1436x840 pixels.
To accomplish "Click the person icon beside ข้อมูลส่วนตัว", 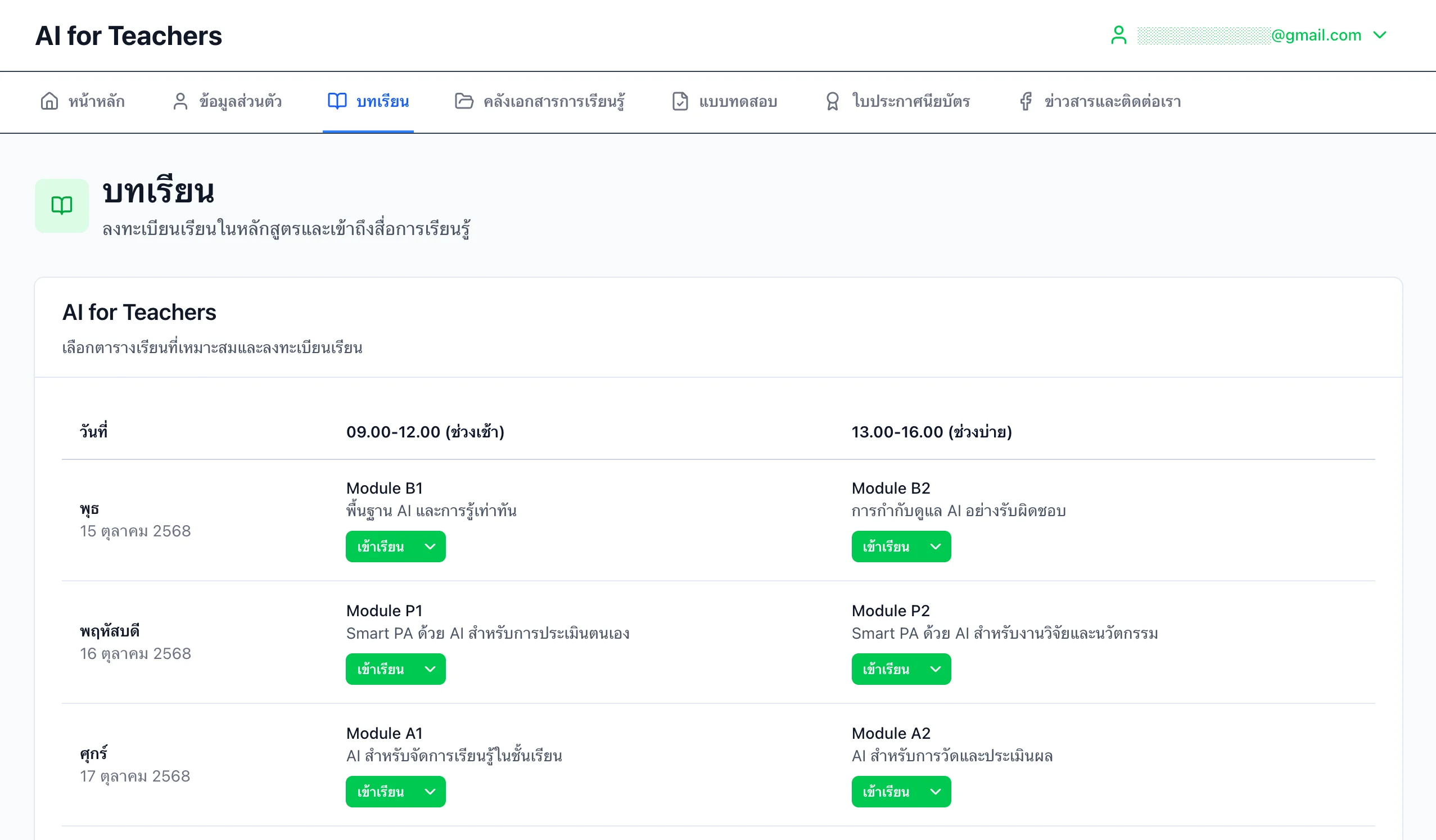I will pos(180,101).
